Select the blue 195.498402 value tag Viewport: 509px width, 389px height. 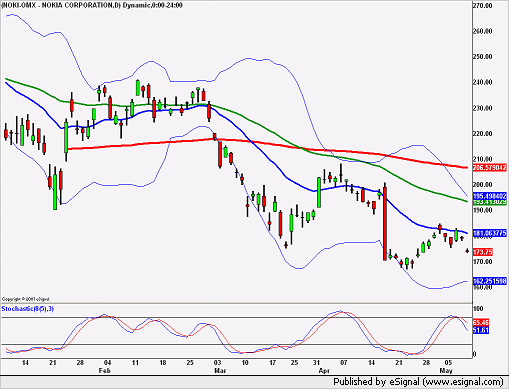(490, 196)
